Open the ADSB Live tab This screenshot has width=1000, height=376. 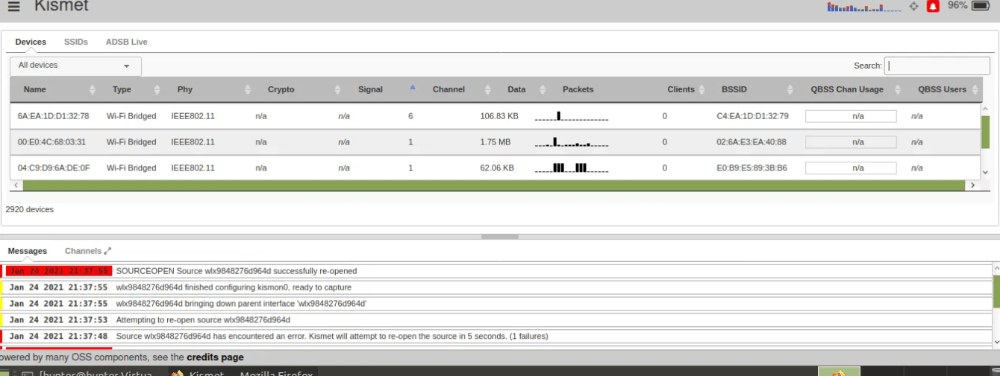(126, 42)
